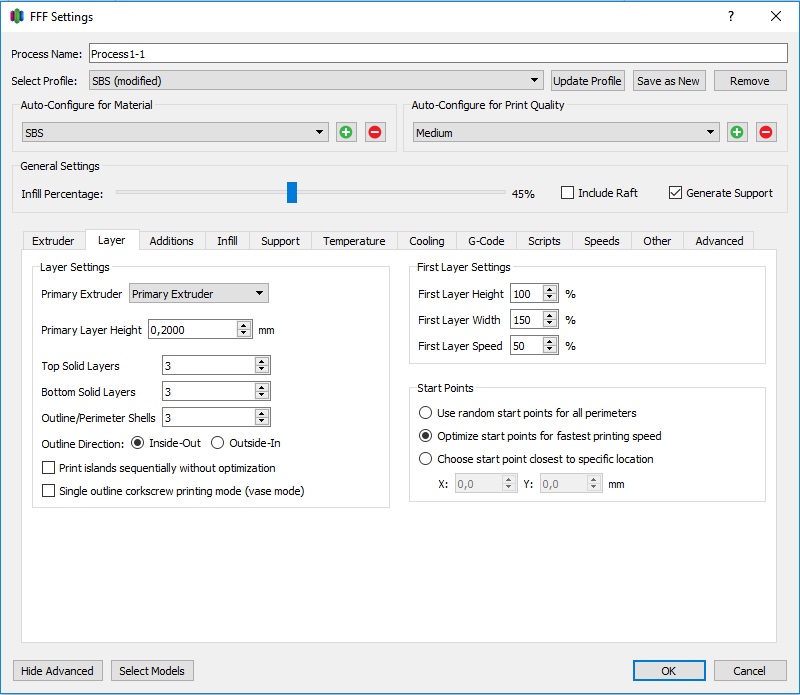The height and width of the screenshot is (695, 800).
Task: Remove Medium print quality with red minus
Action: coord(766,132)
